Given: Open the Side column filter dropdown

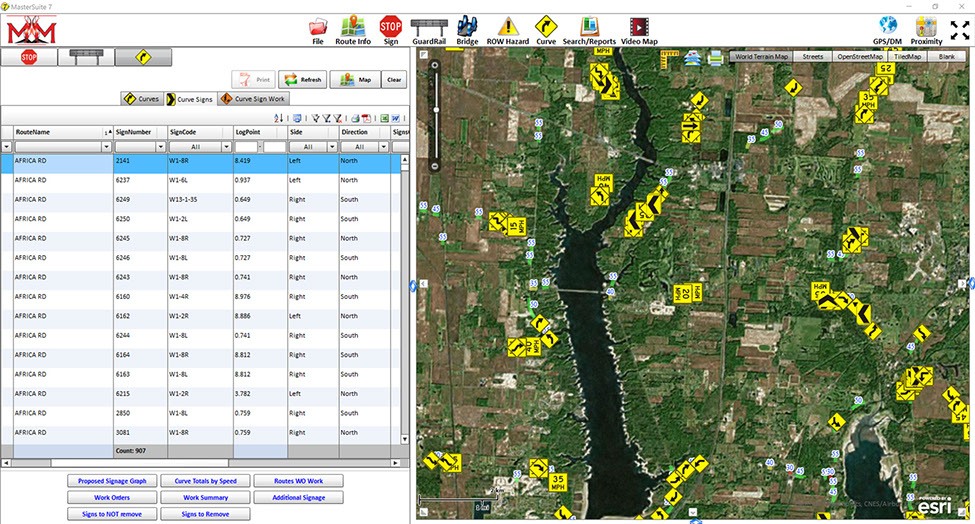Looking at the screenshot, I should coord(332,146).
